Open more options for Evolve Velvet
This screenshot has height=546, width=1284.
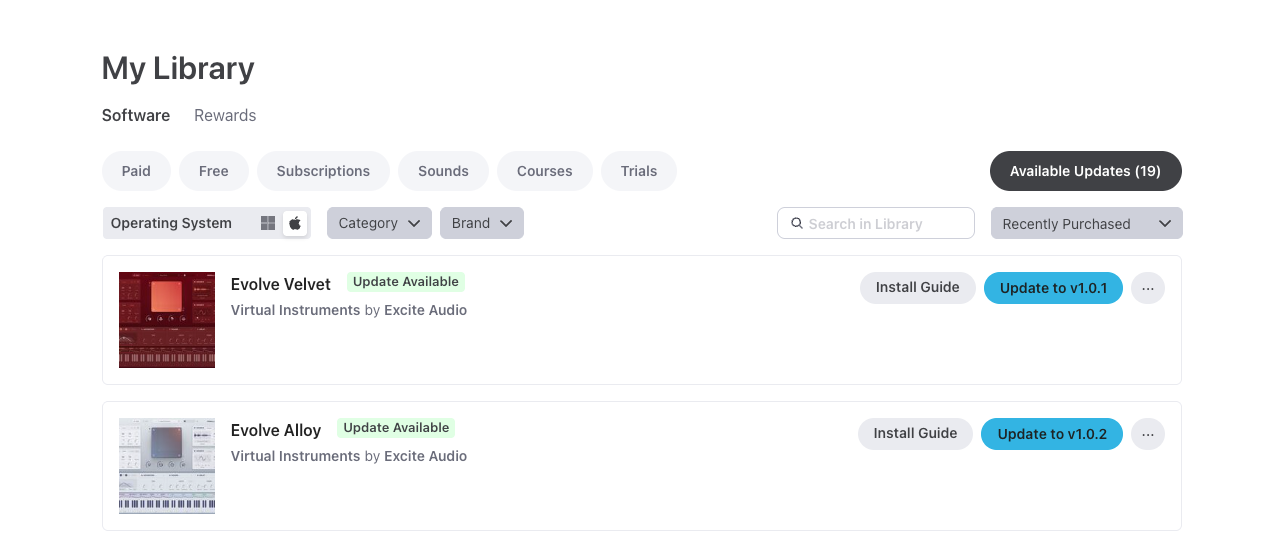1147,288
